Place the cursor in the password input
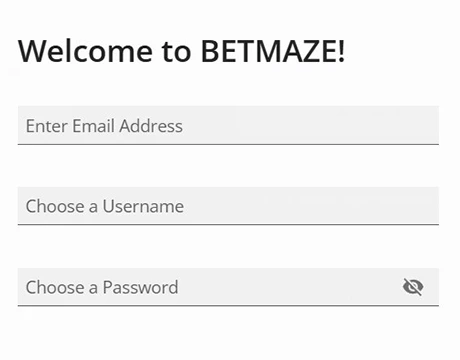This screenshot has height=360, width=460. pyautogui.click(x=228, y=287)
